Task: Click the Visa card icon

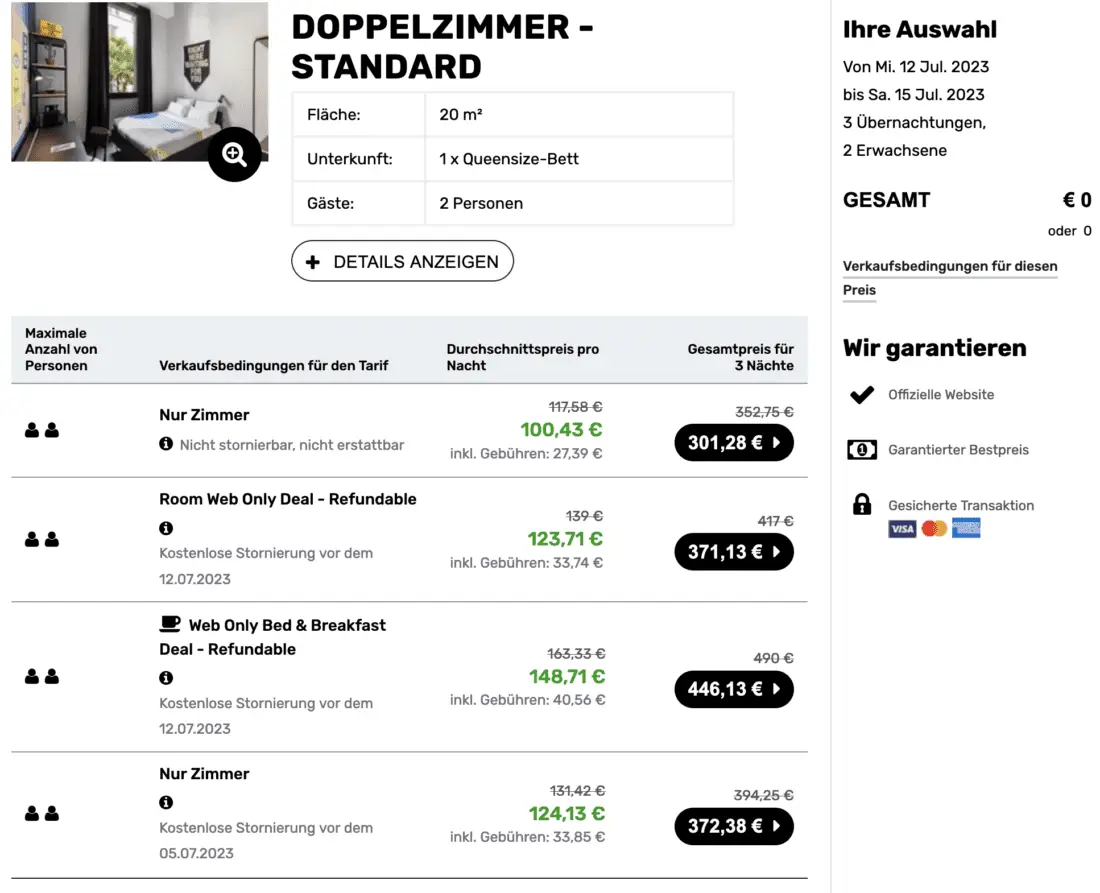Action: pyautogui.click(x=902, y=528)
